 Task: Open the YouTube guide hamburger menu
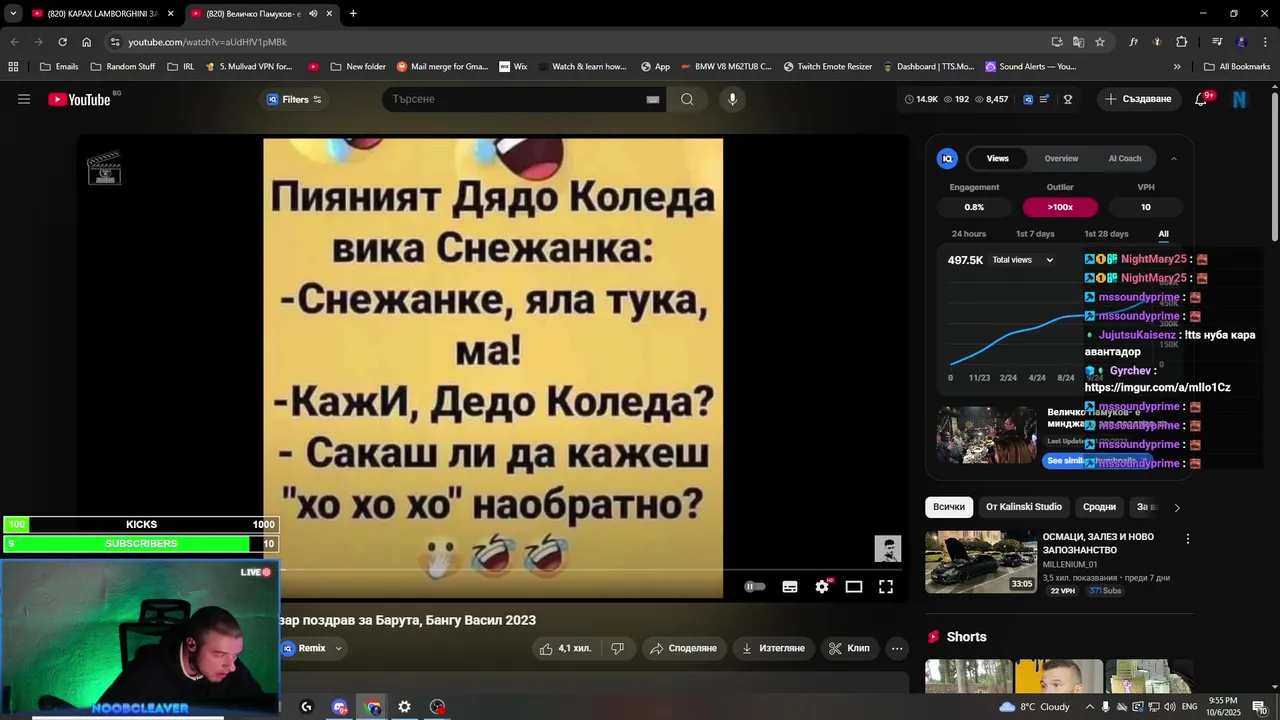24,99
